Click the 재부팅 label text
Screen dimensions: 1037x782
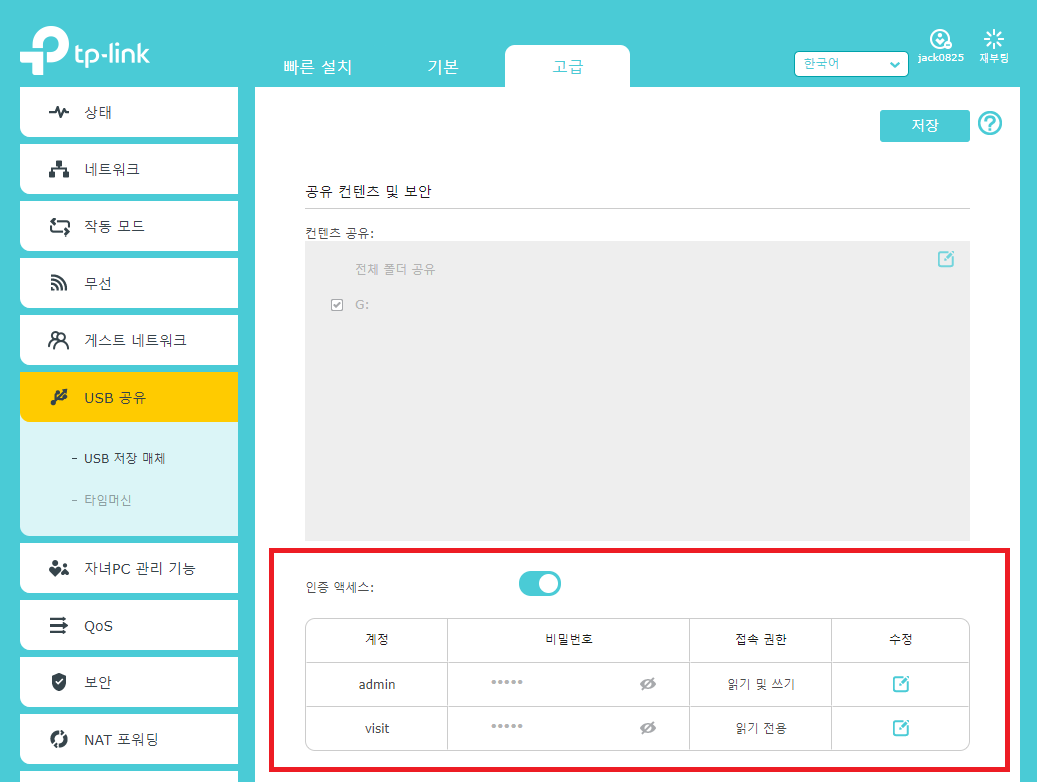tap(993, 58)
